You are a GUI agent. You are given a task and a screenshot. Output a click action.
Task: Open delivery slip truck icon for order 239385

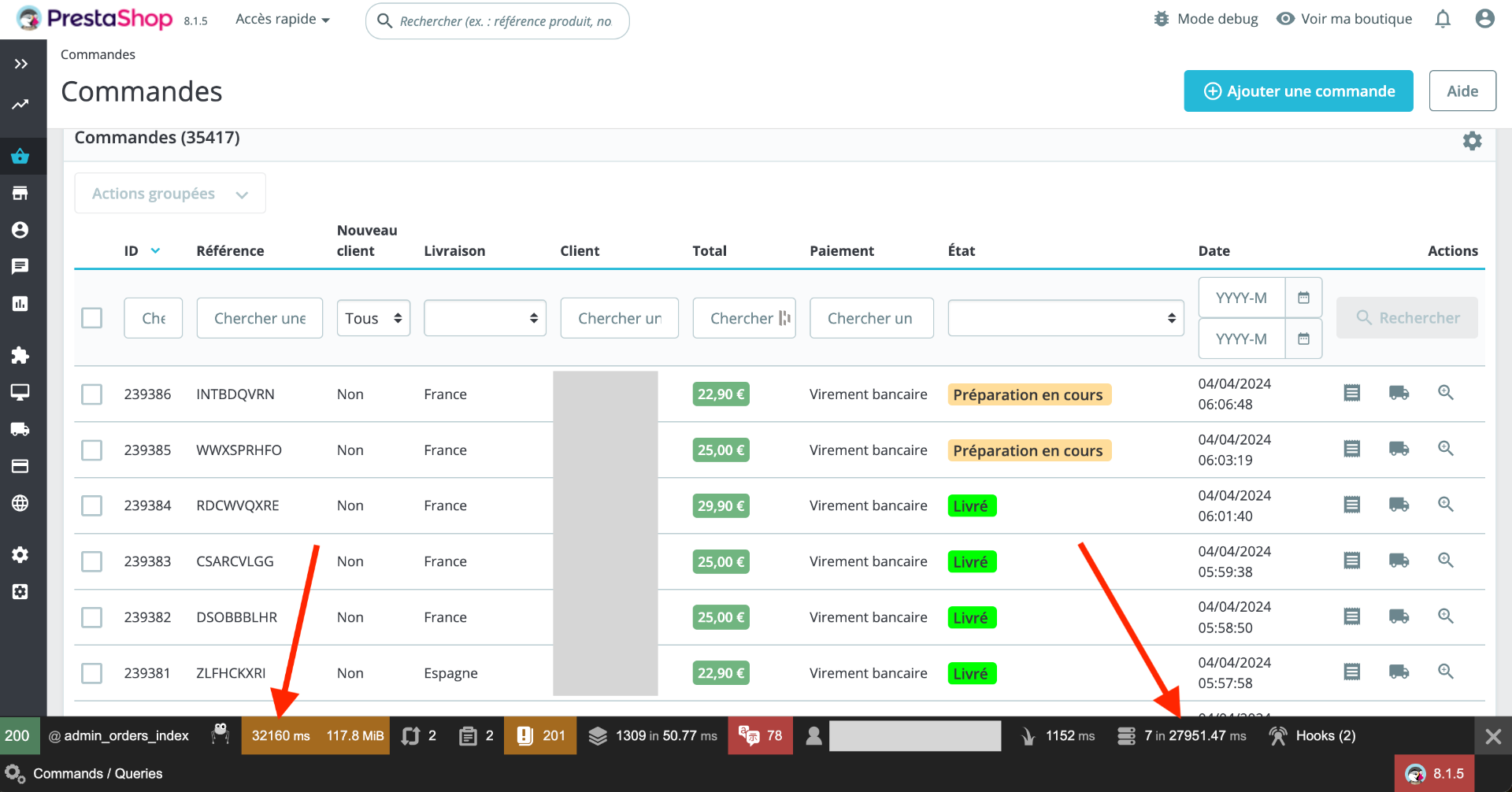(x=1399, y=449)
